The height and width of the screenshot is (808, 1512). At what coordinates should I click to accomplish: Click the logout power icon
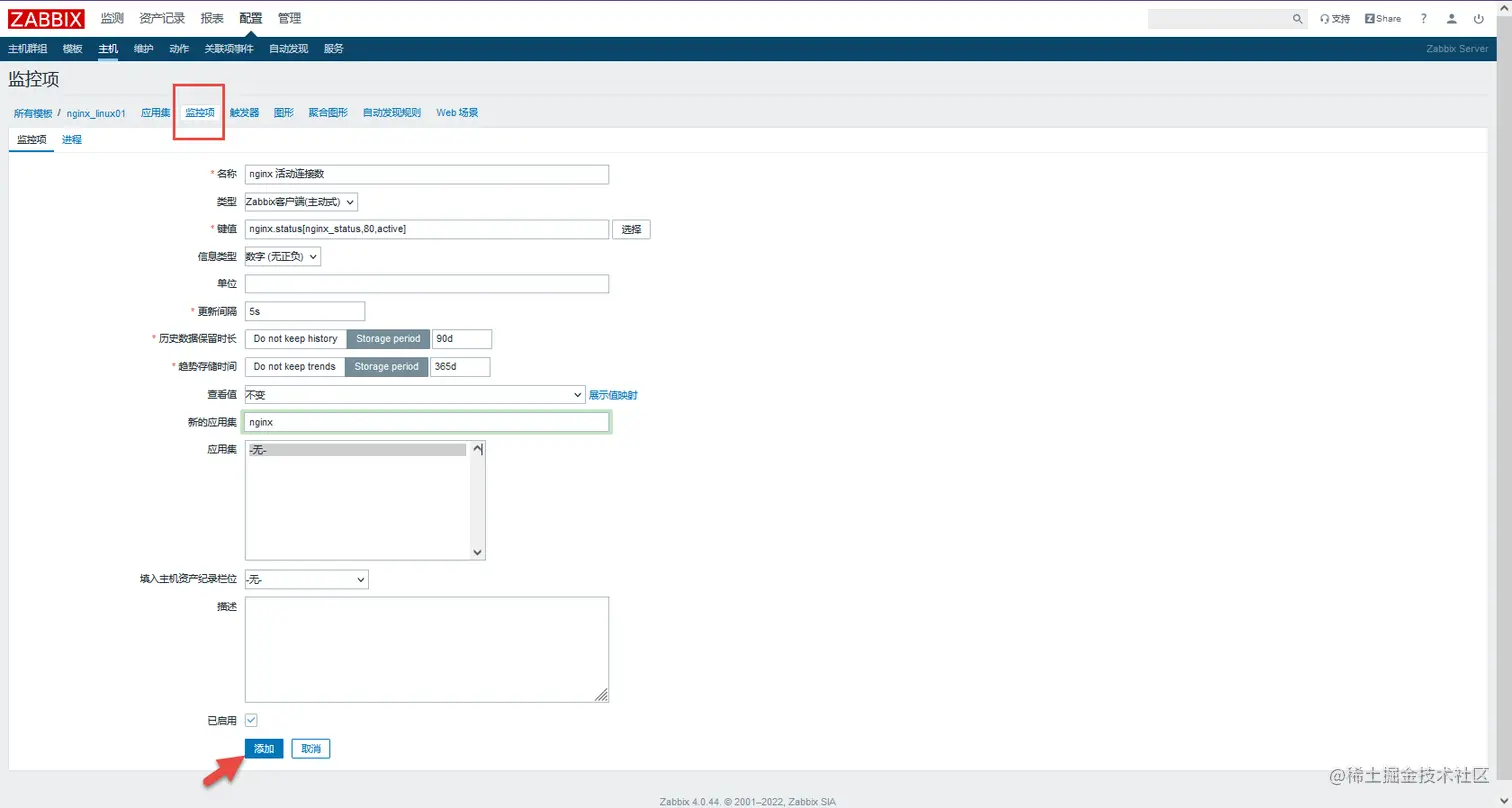tap(1480, 19)
